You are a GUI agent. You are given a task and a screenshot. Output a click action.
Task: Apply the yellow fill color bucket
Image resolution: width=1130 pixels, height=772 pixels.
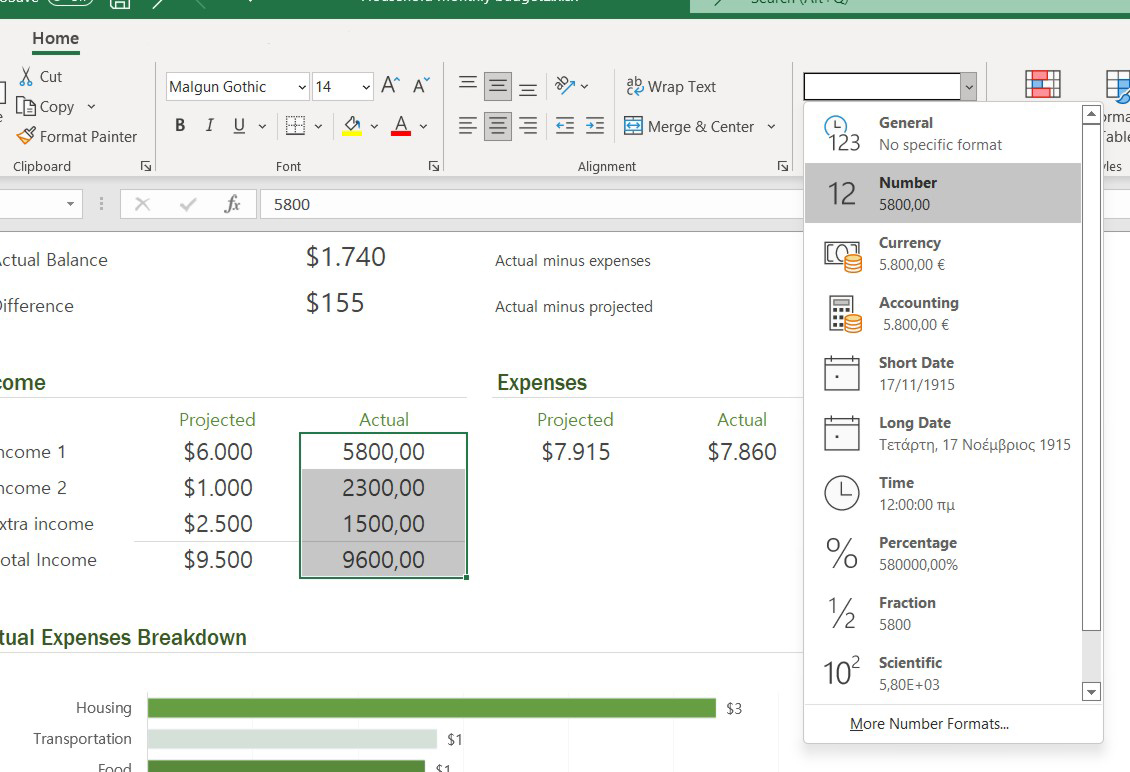pyautogui.click(x=352, y=125)
